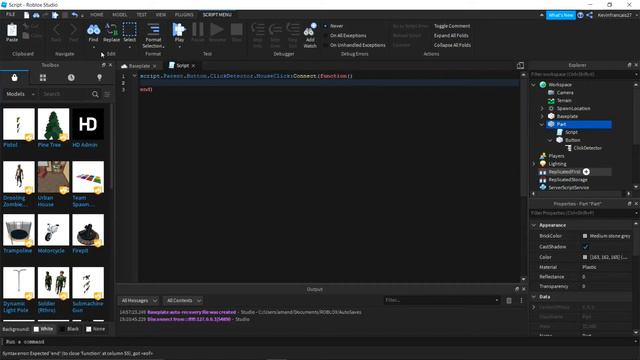Viewport: 640px width, 360px height.
Task: Open the PLUGINS ribbon tab
Action: tap(184, 15)
